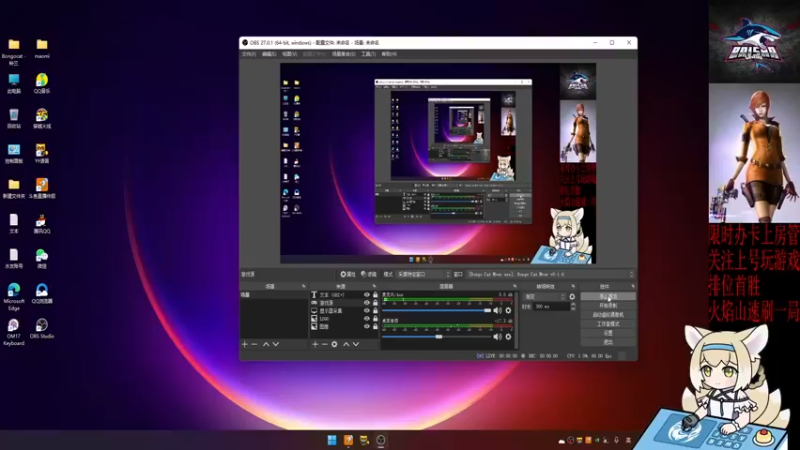
Task: Click the 开始录制 start recording button
Action: pyautogui.click(x=608, y=306)
